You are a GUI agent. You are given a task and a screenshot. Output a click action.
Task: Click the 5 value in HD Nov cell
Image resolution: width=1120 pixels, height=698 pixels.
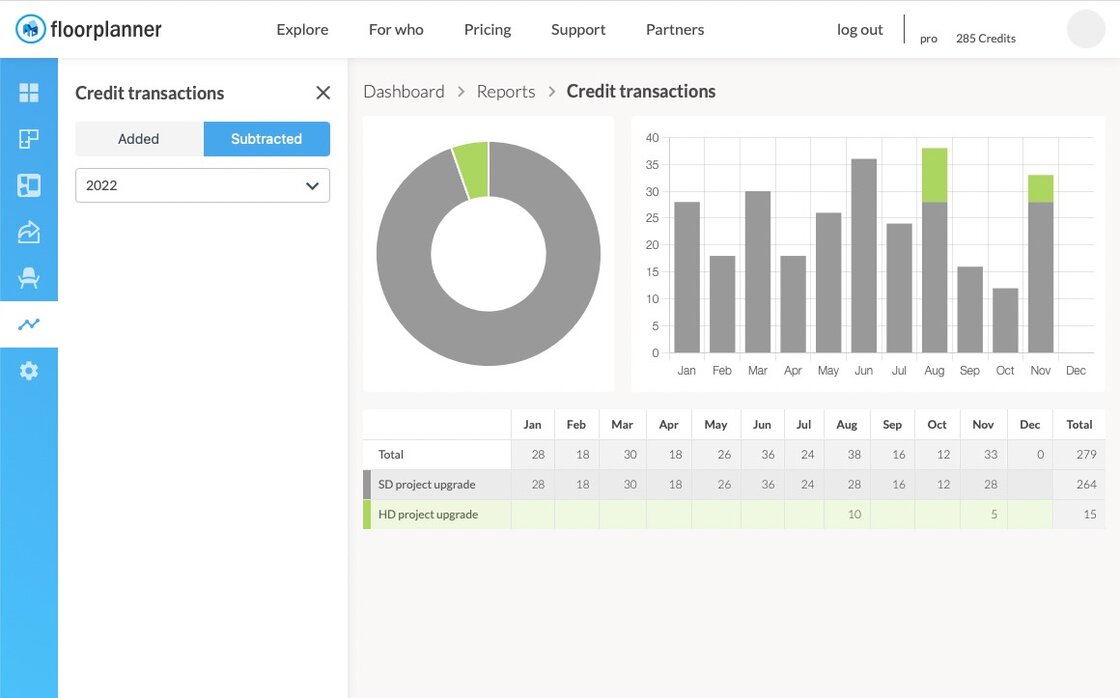click(994, 514)
